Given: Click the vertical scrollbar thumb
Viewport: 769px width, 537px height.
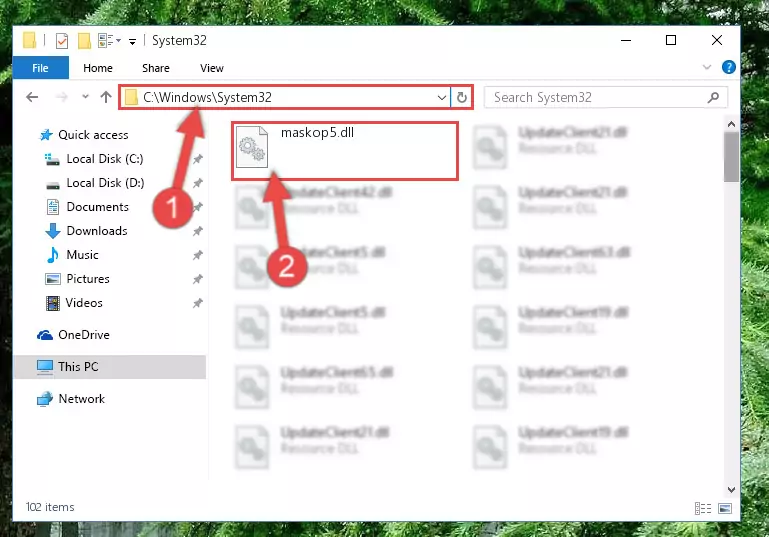Looking at the screenshot, I should pos(731,157).
